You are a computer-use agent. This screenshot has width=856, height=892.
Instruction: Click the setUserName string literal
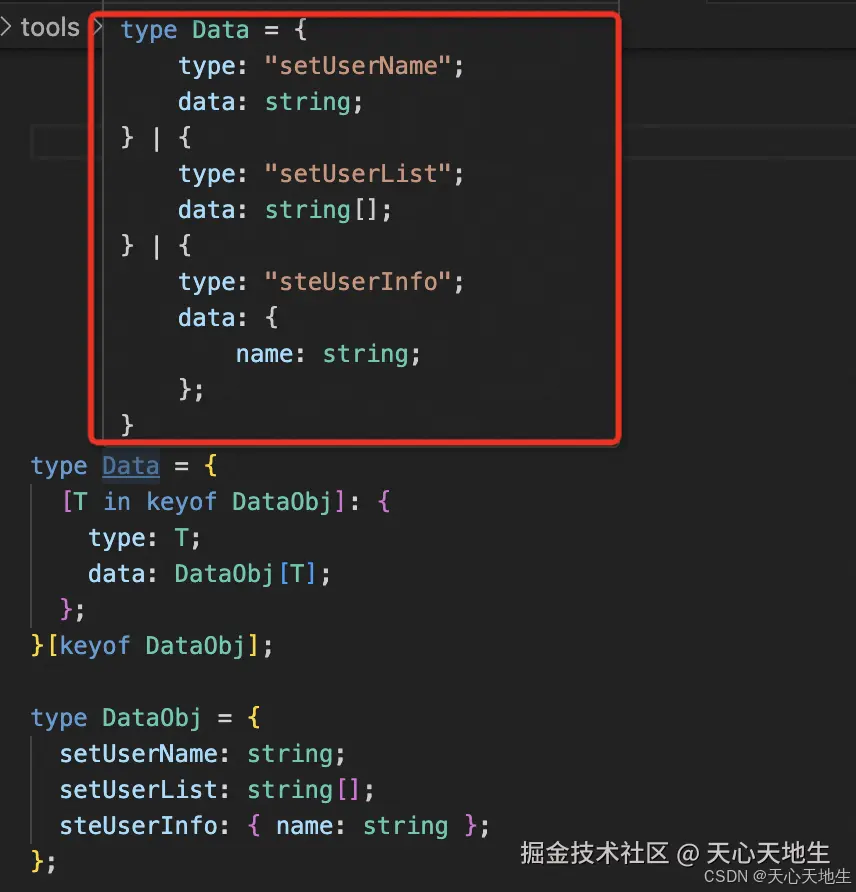tap(363, 65)
